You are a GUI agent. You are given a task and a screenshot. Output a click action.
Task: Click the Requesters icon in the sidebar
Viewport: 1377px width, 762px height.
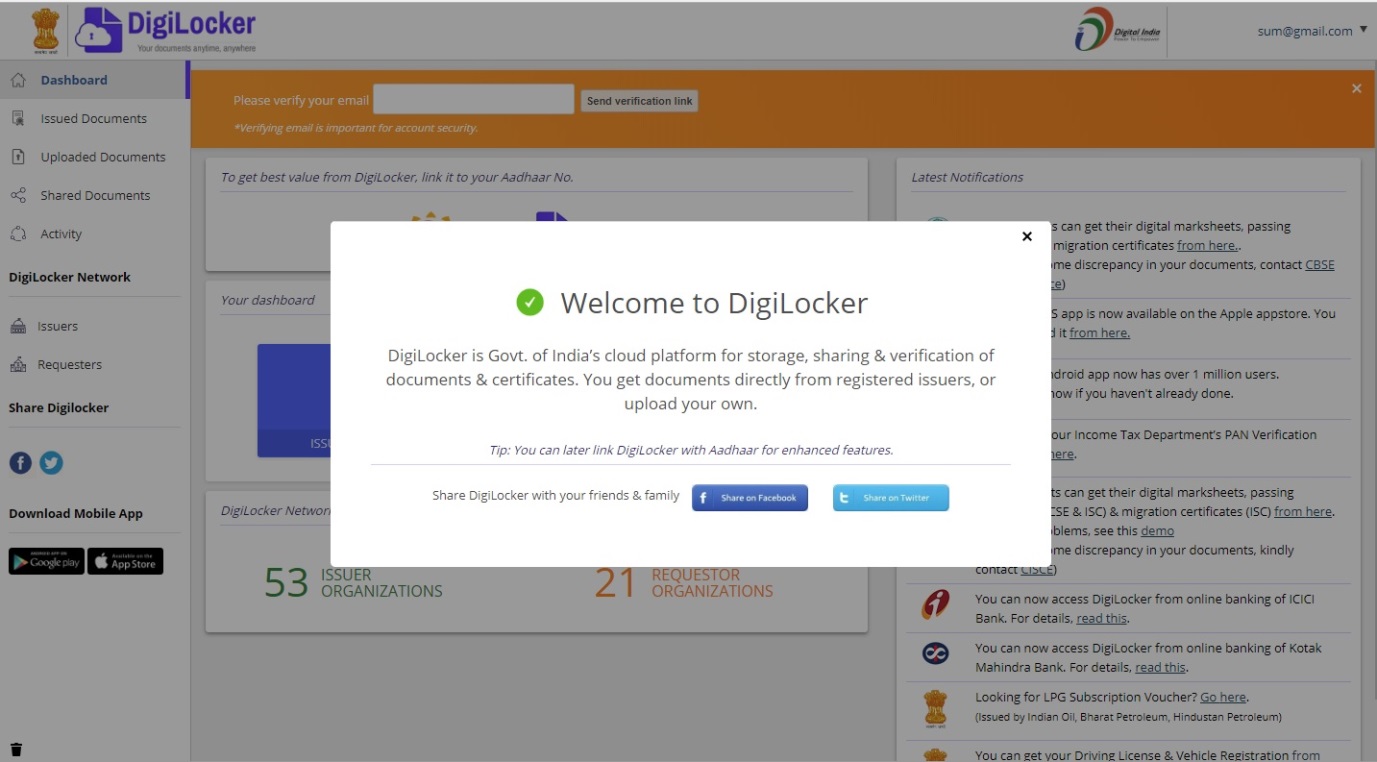(x=18, y=365)
